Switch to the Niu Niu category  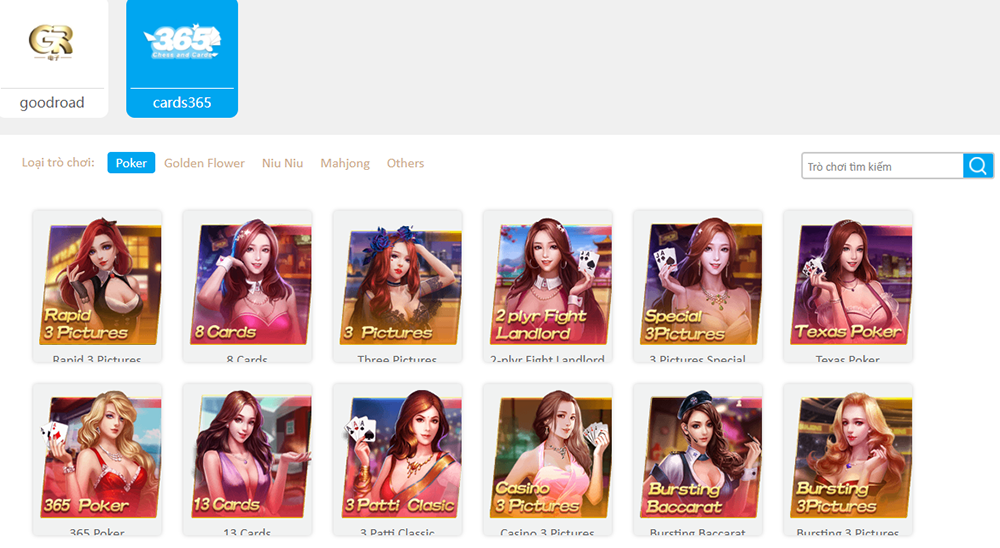[x=282, y=163]
